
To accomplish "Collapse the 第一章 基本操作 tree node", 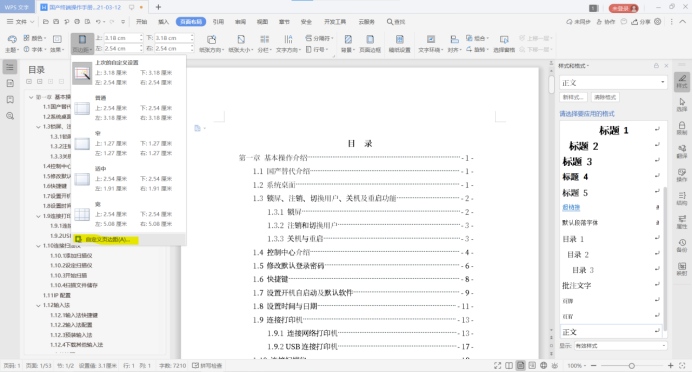I will coord(31,97).
